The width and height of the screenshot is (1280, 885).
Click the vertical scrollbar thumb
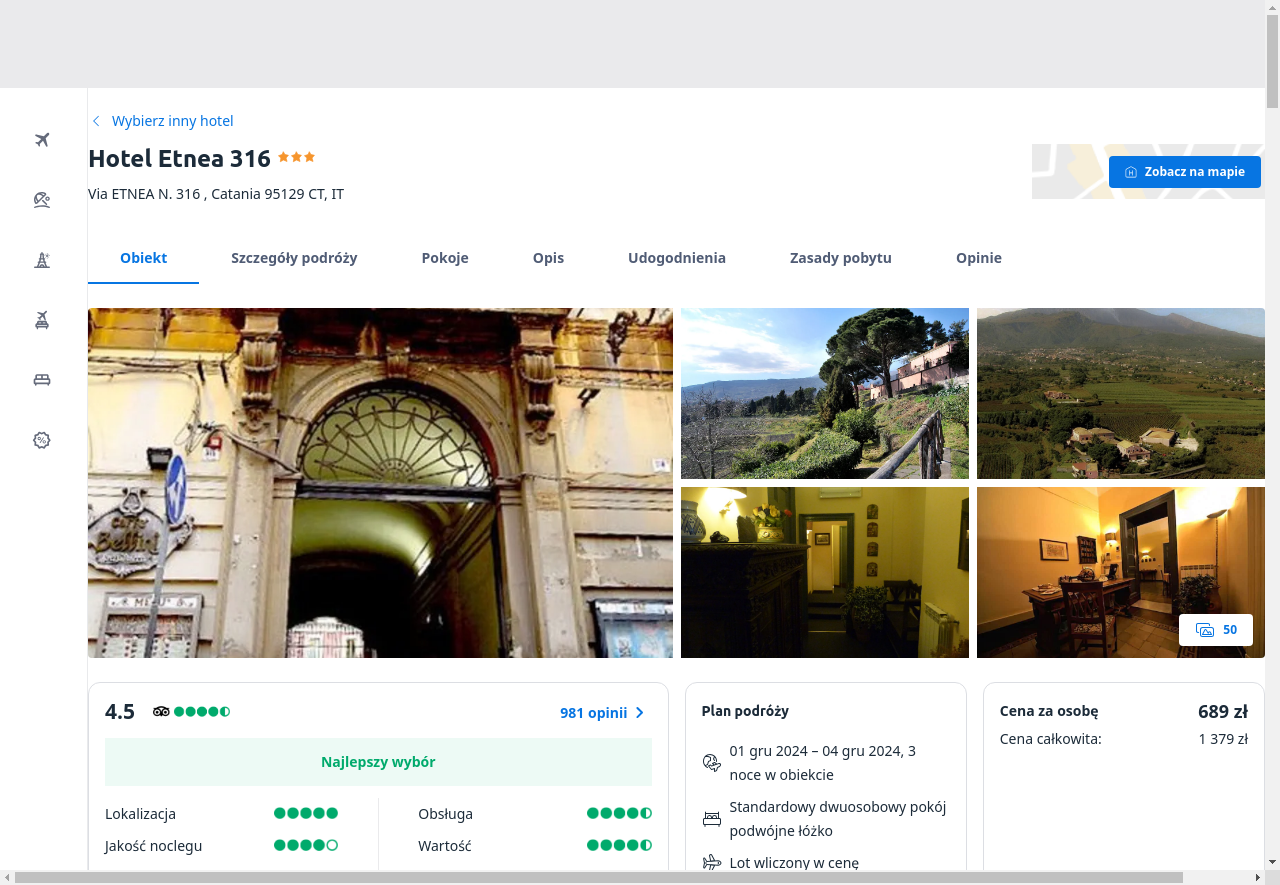coord(1272,62)
